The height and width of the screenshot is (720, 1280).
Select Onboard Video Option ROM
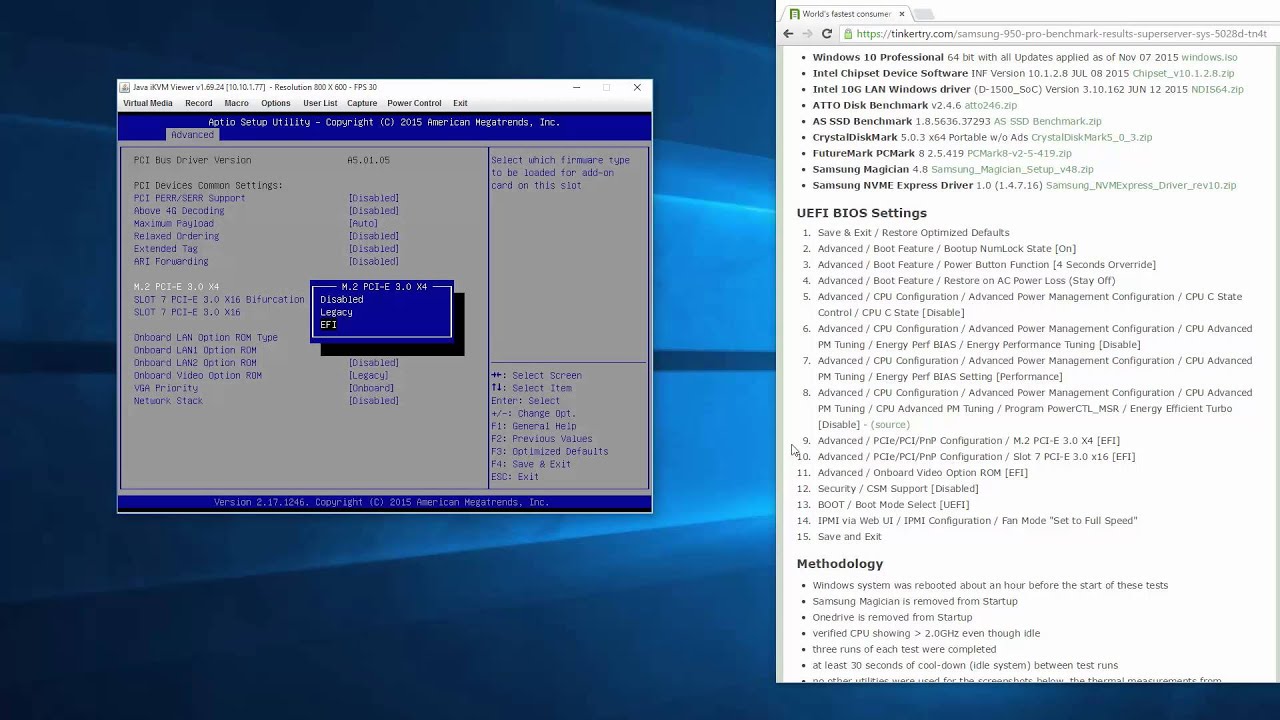tap(198, 376)
